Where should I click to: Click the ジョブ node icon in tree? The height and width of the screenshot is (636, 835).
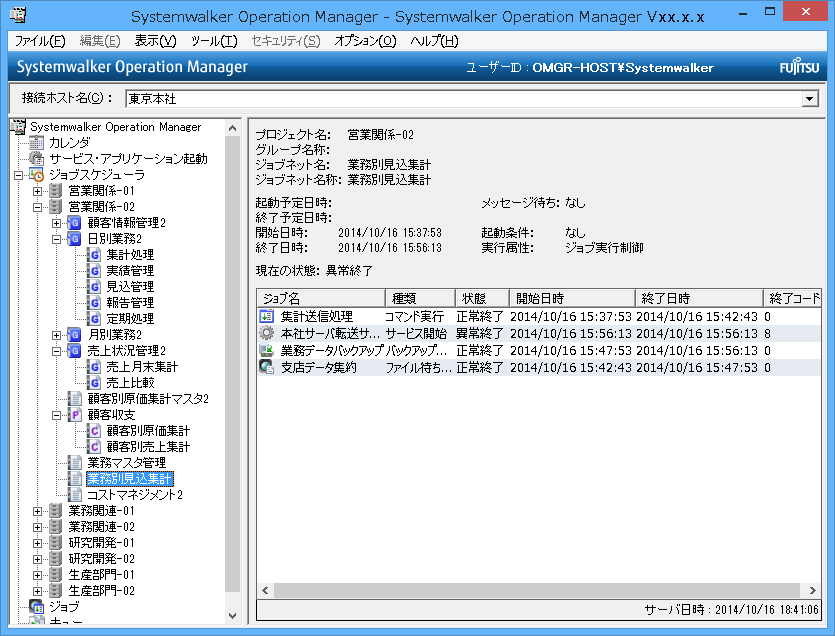coord(36,606)
